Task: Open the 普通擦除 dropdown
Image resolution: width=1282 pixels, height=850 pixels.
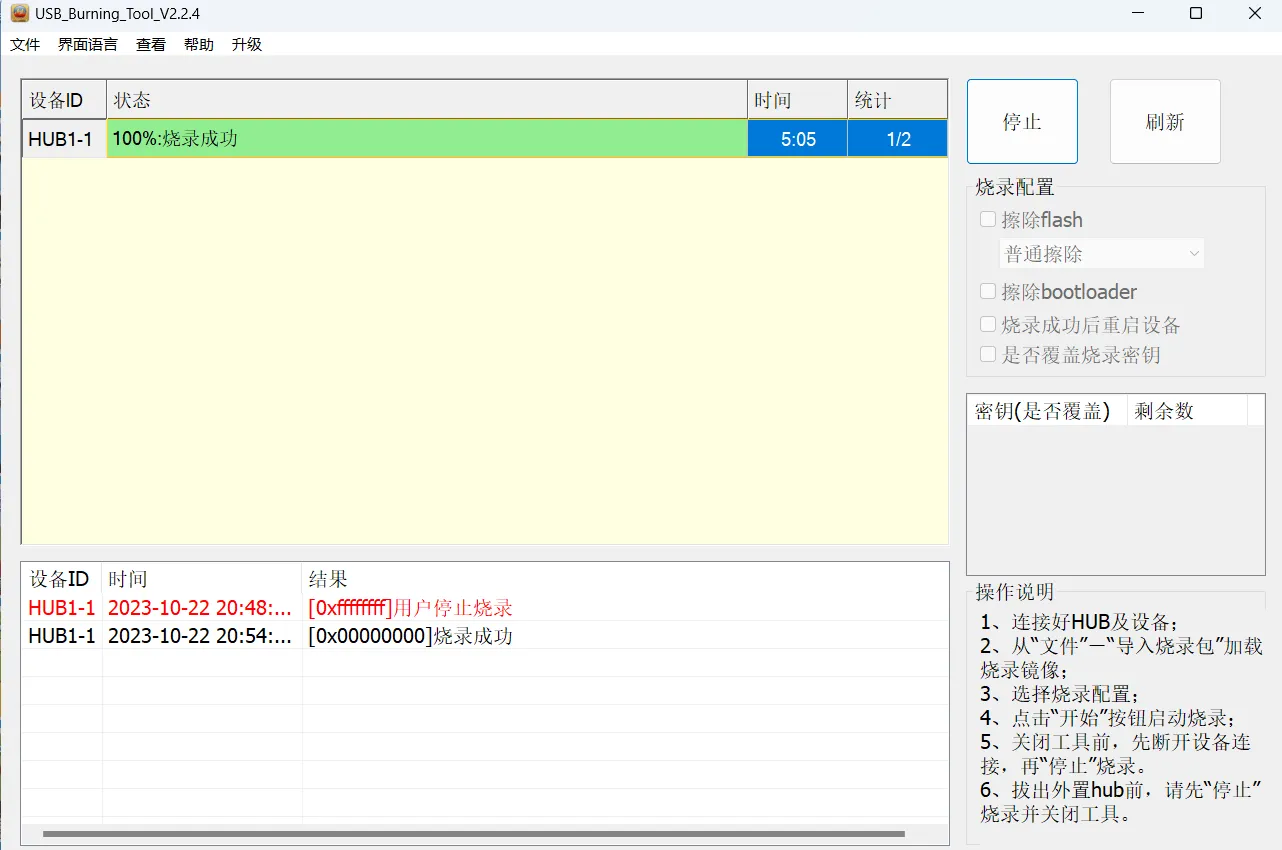Action: (x=1102, y=254)
